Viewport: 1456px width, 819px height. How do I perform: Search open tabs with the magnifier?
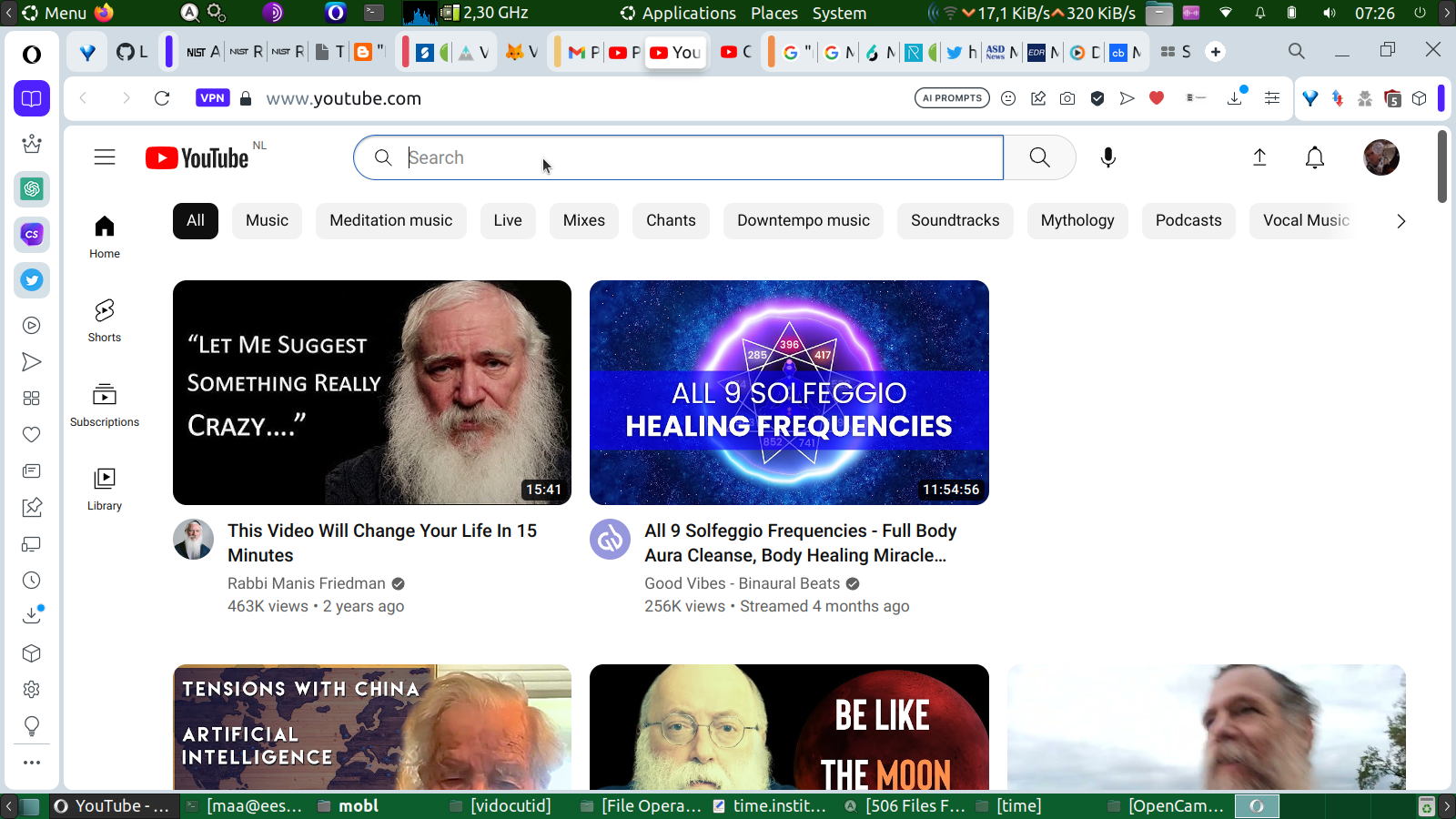pos(1297,51)
